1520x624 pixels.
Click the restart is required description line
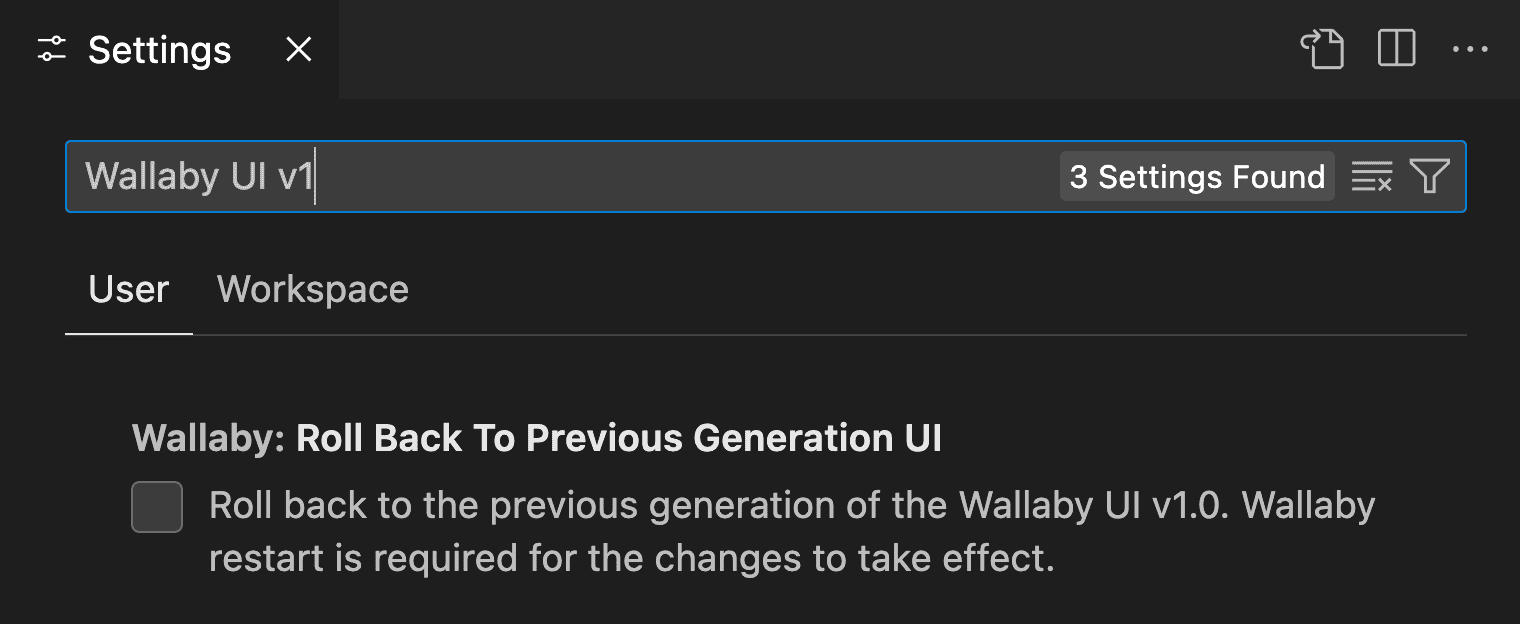(632, 559)
